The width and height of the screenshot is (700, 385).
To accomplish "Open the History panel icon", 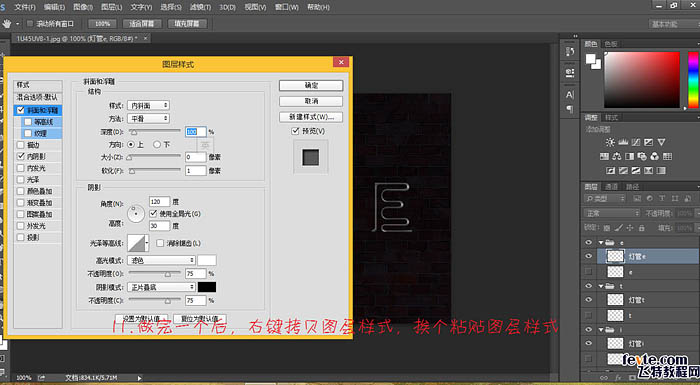I will [x=570, y=52].
